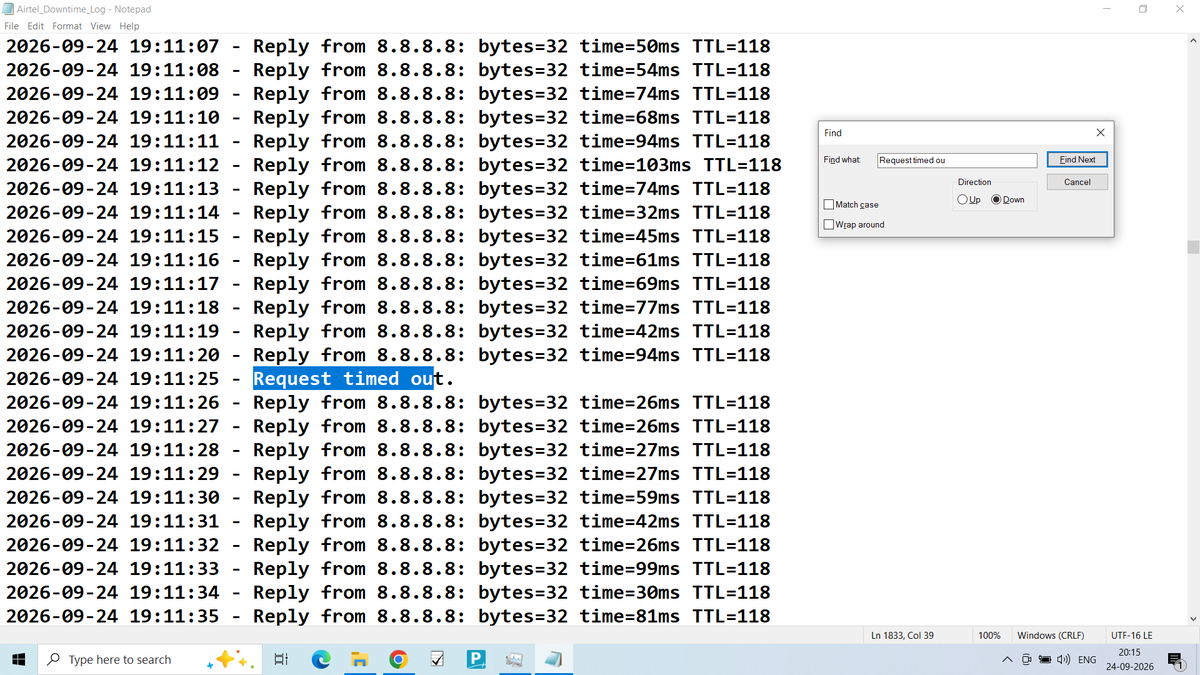
Task: Click into the Find what field
Action: point(957,160)
